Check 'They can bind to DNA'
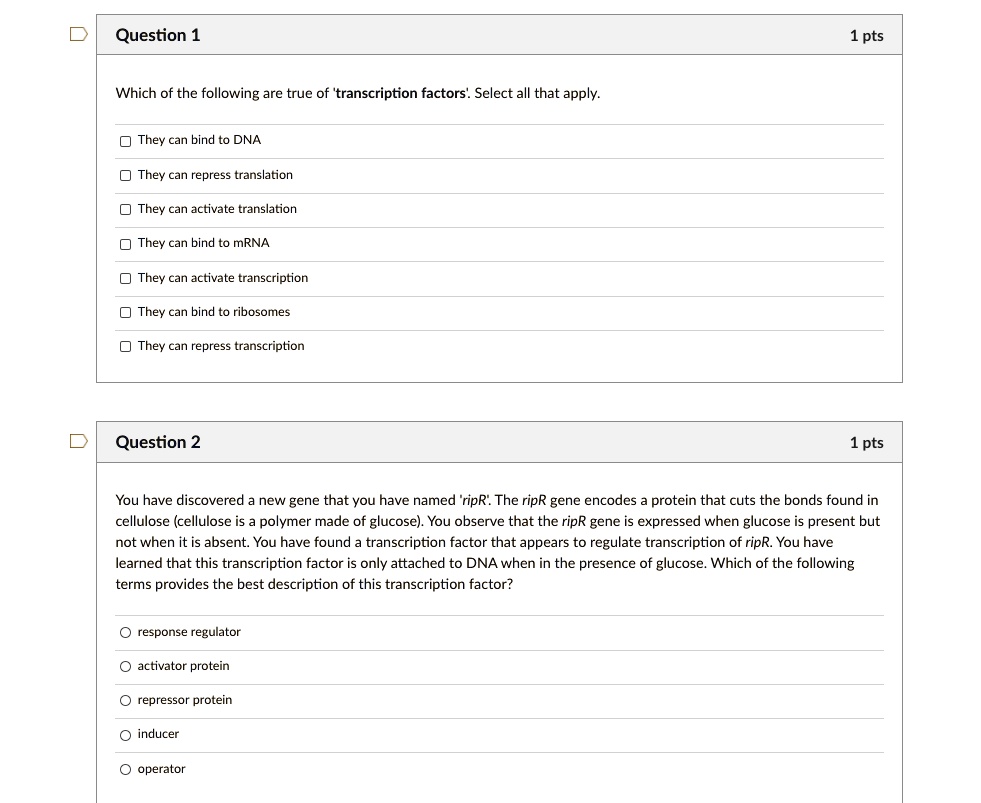The image size is (981, 803). pyautogui.click(x=125, y=141)
